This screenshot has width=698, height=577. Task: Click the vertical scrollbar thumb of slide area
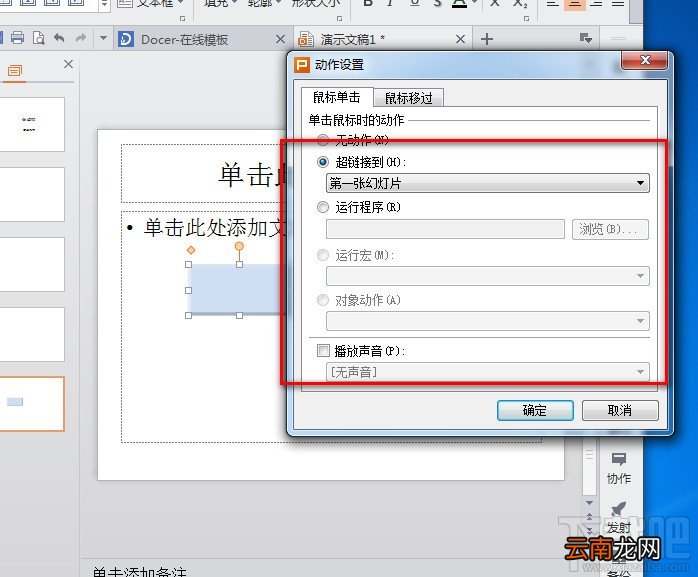(589, 467)
